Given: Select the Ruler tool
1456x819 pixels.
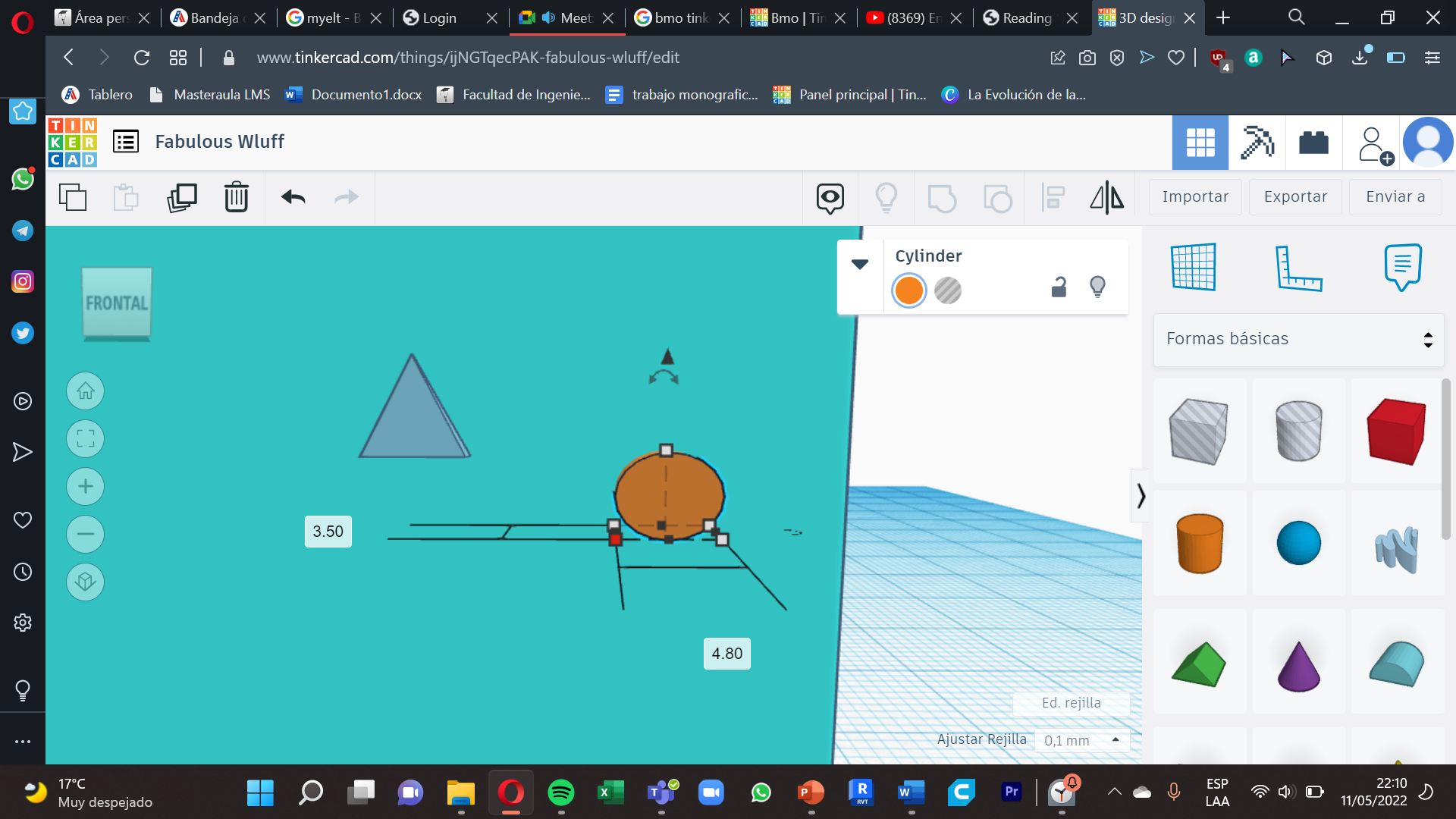Looking at the screenshot, I should 1298,268.
